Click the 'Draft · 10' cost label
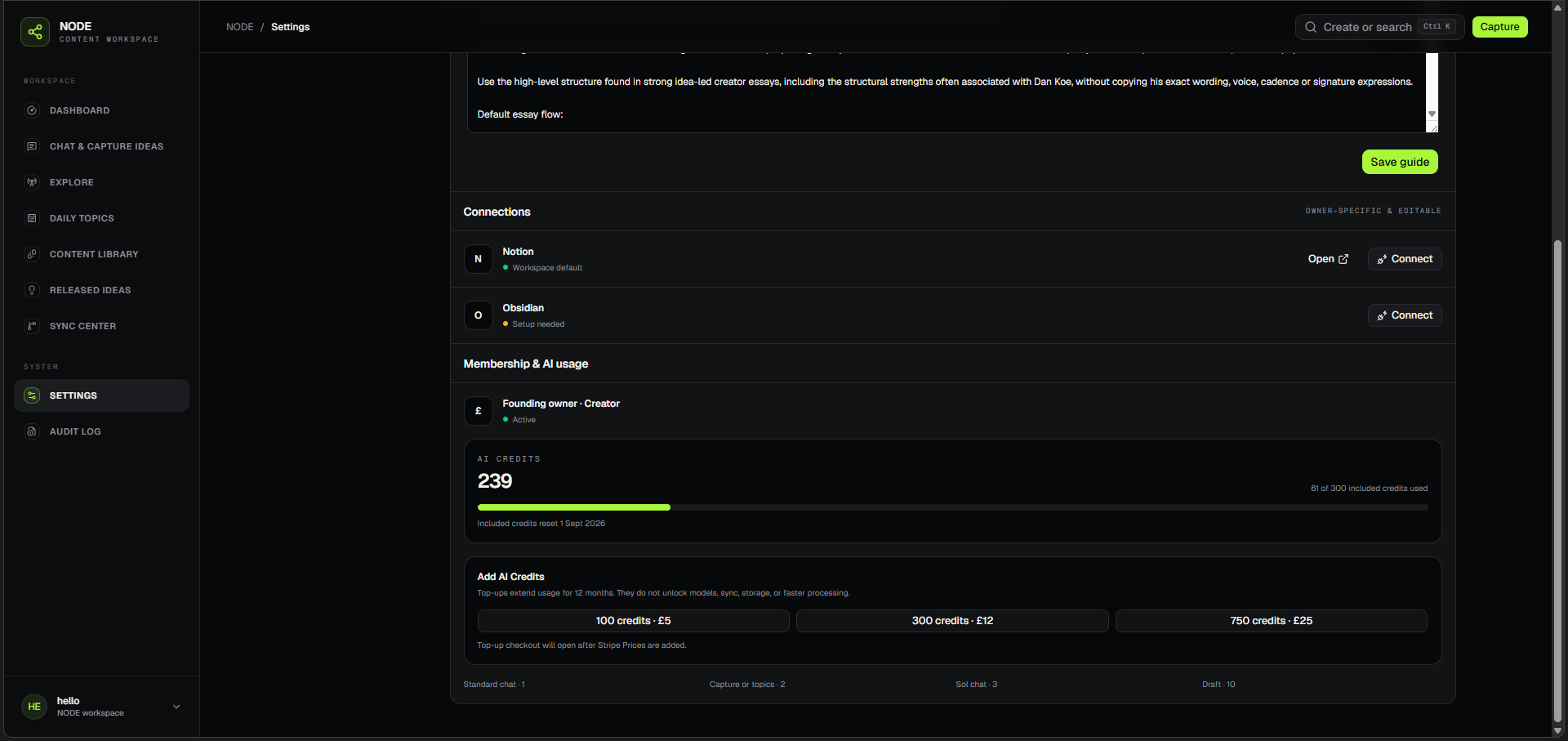 pyautogui.click(x=1218, y=685)
